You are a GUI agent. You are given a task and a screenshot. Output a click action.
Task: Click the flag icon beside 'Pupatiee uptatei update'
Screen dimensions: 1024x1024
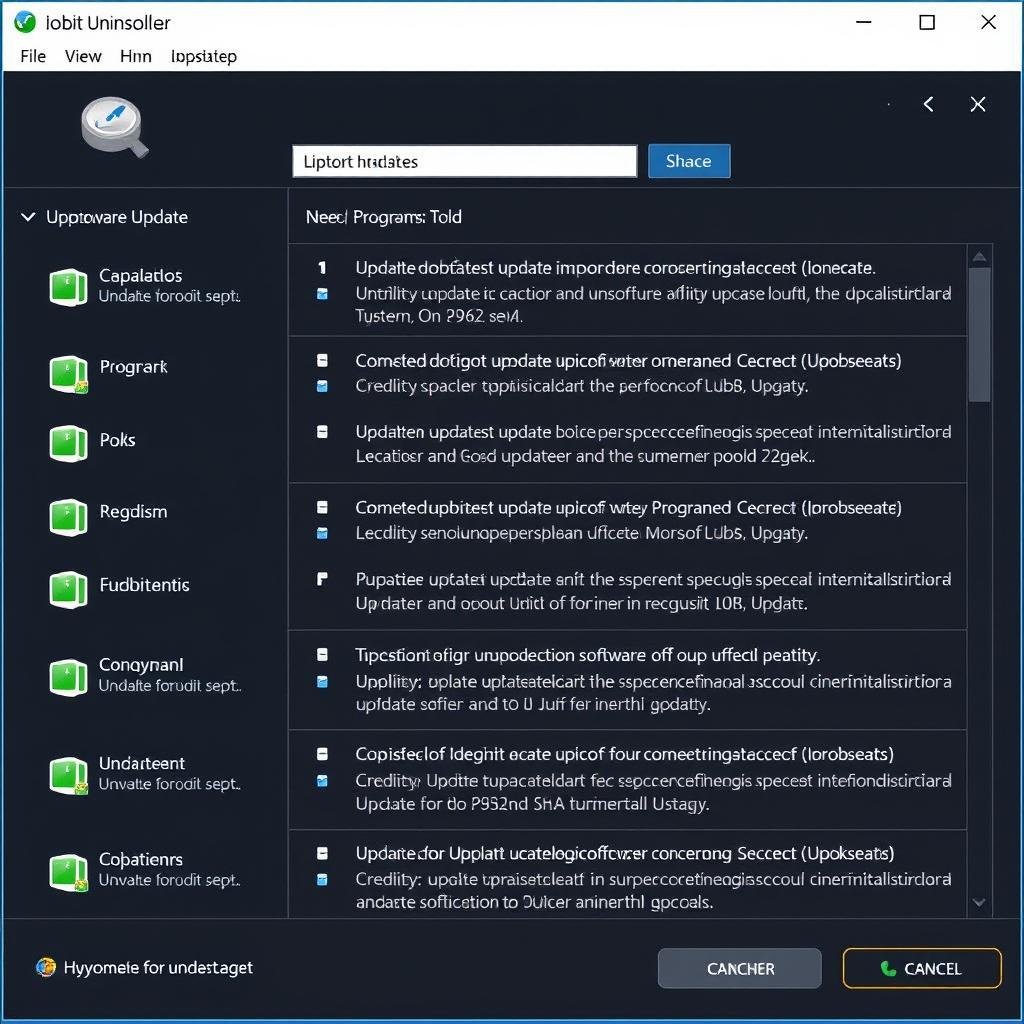pos(322,579)
